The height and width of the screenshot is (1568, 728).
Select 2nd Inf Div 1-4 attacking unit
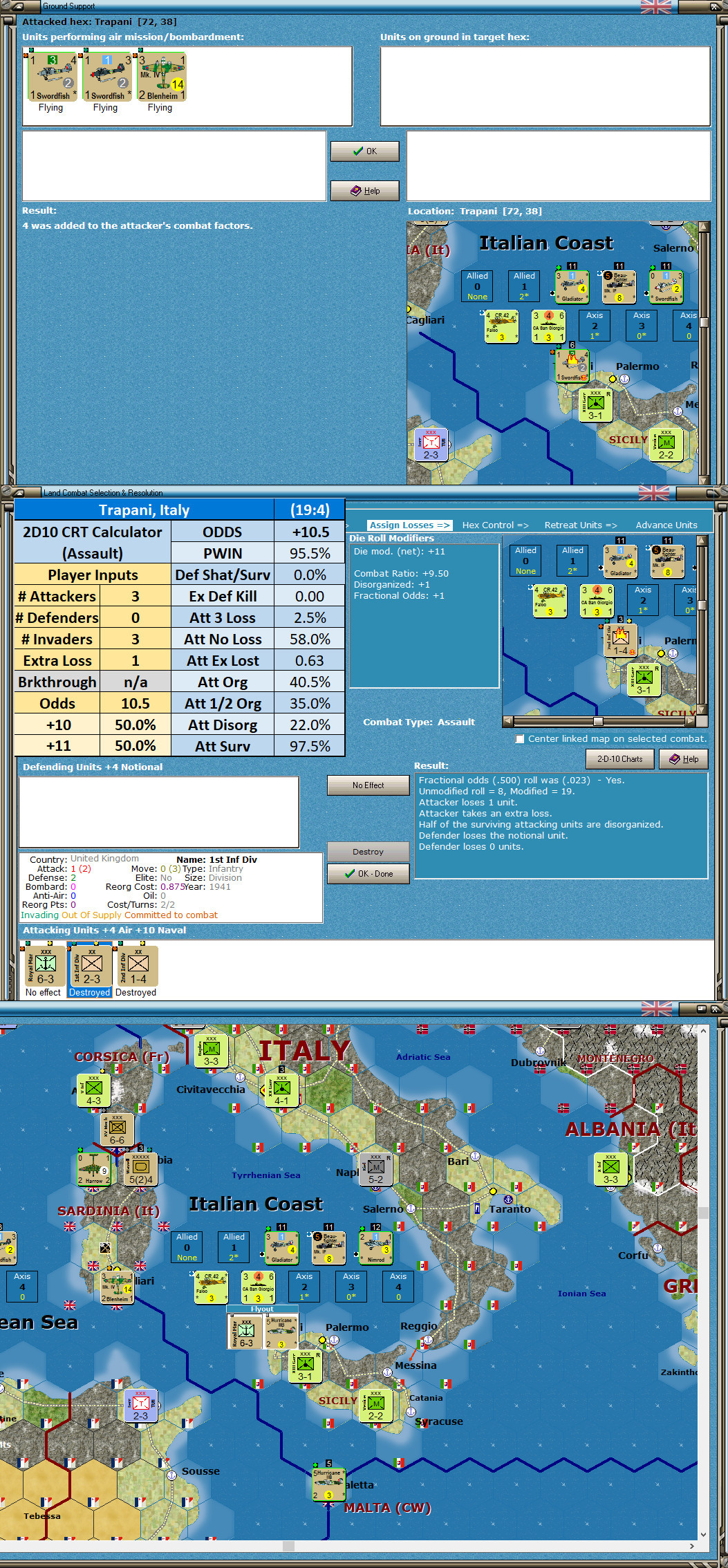[x=137, y=966]
